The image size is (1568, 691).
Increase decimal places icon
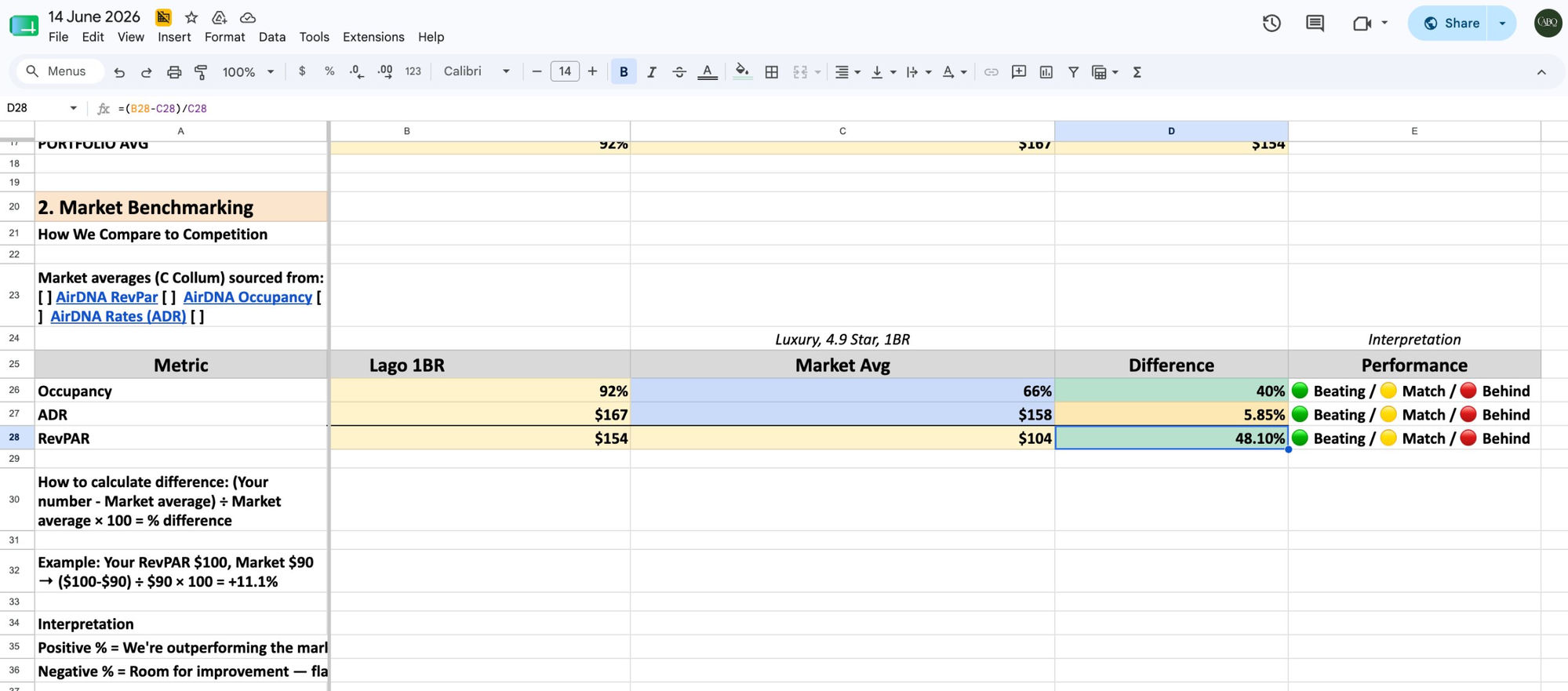[x=385, y=71]
